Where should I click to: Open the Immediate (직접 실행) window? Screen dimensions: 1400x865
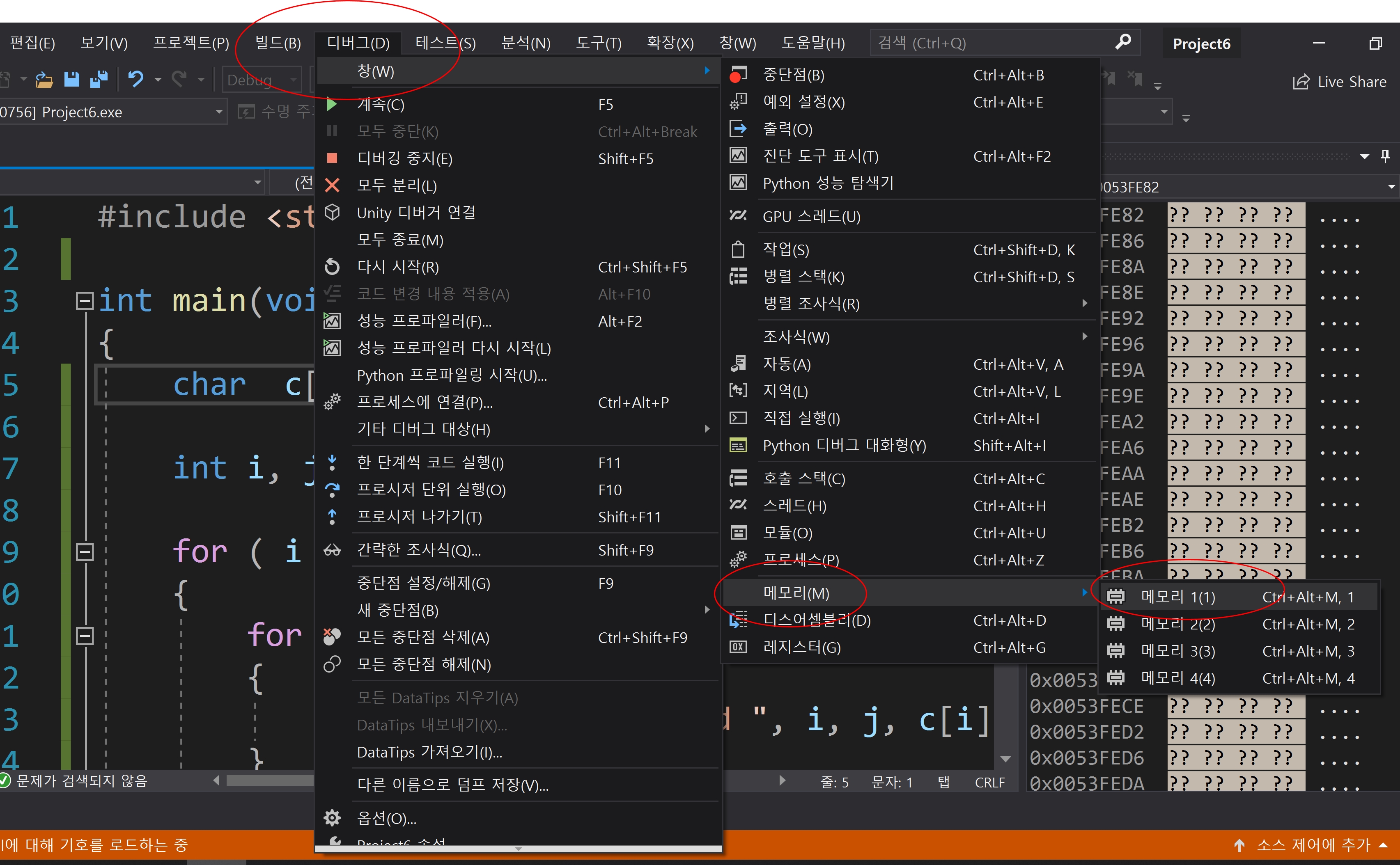pyautogui.click(x=910, y=418)
